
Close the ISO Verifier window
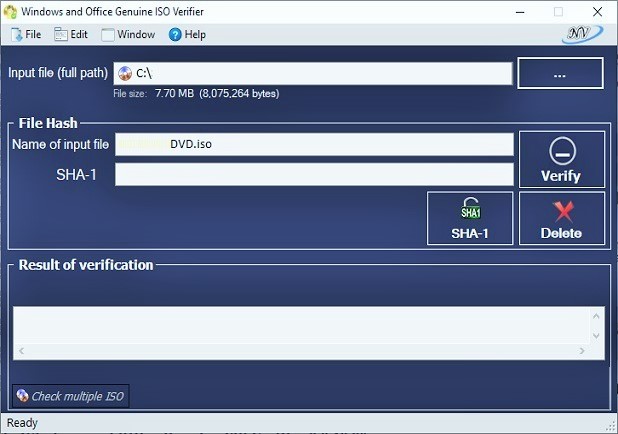(598, 12)
